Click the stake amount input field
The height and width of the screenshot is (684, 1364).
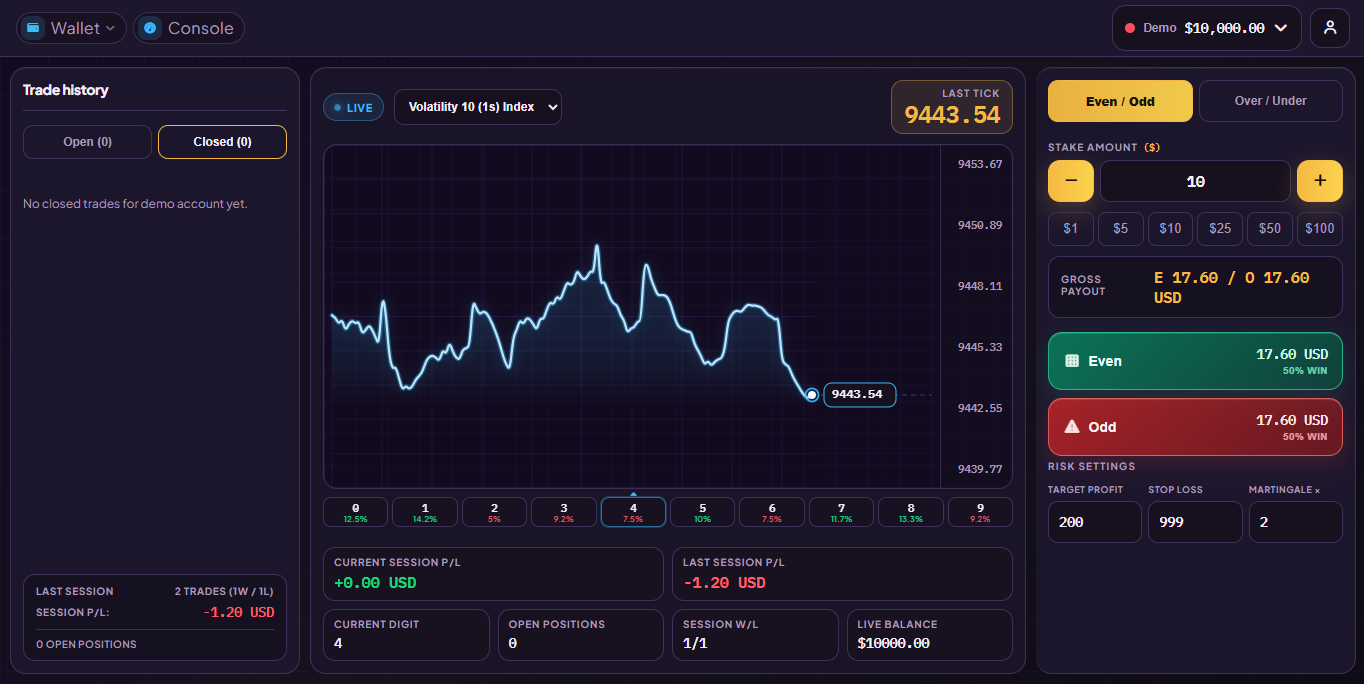click(x=1195, y=181)
